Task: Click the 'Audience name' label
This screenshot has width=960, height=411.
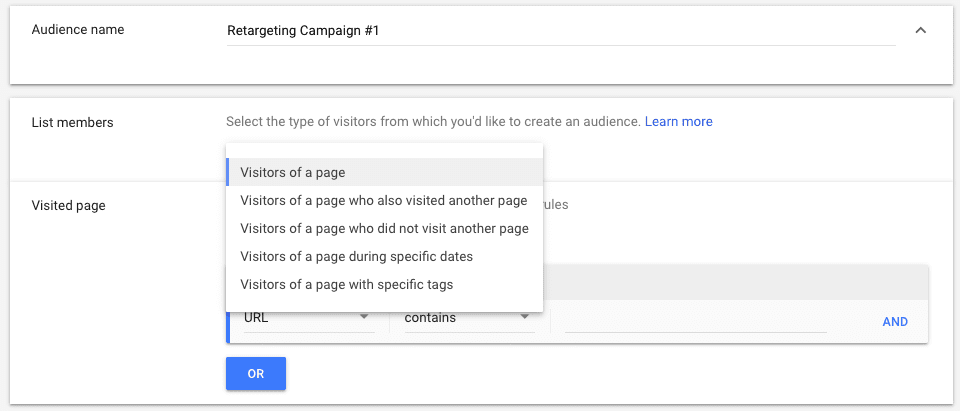Action: click(x=78, y=30)
